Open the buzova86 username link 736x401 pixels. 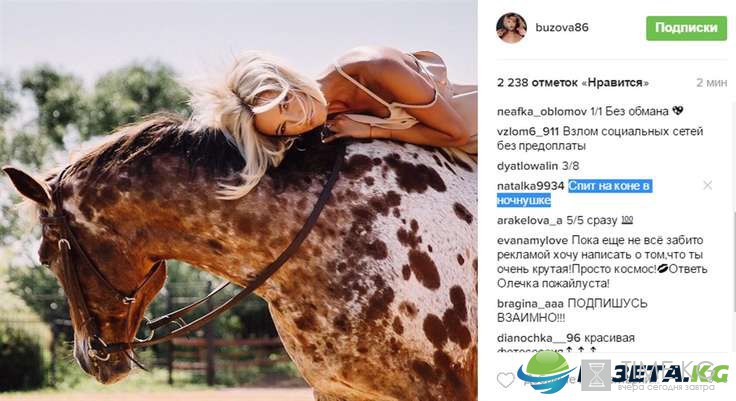tap(562, 27)
